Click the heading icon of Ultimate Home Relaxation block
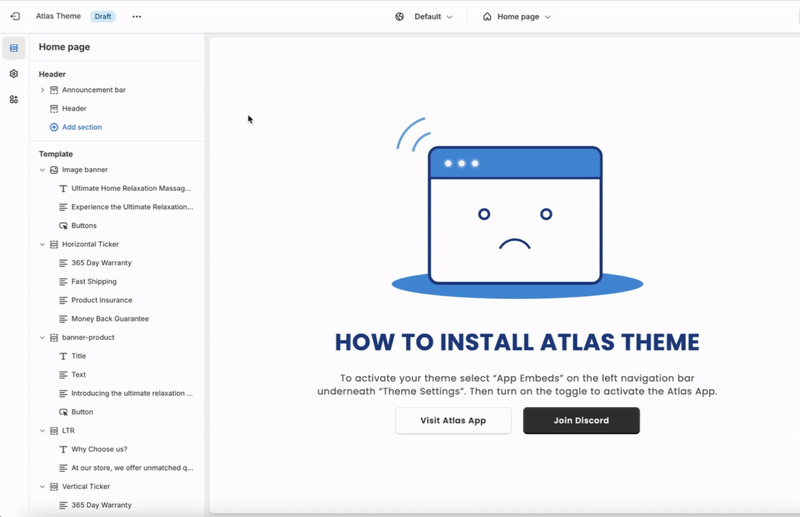 tap(63, 188)
